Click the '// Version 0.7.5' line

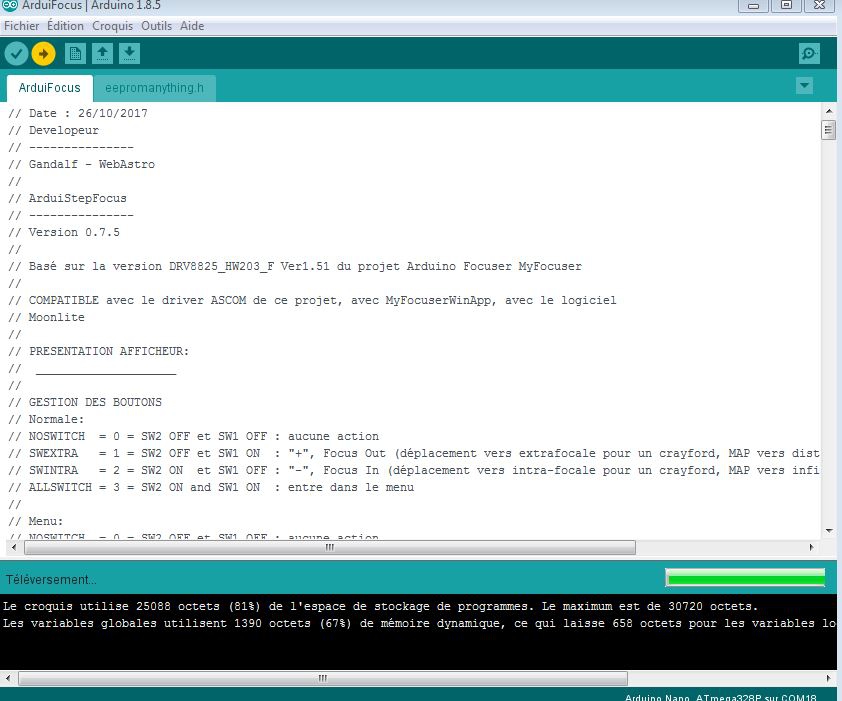[64, 233]
